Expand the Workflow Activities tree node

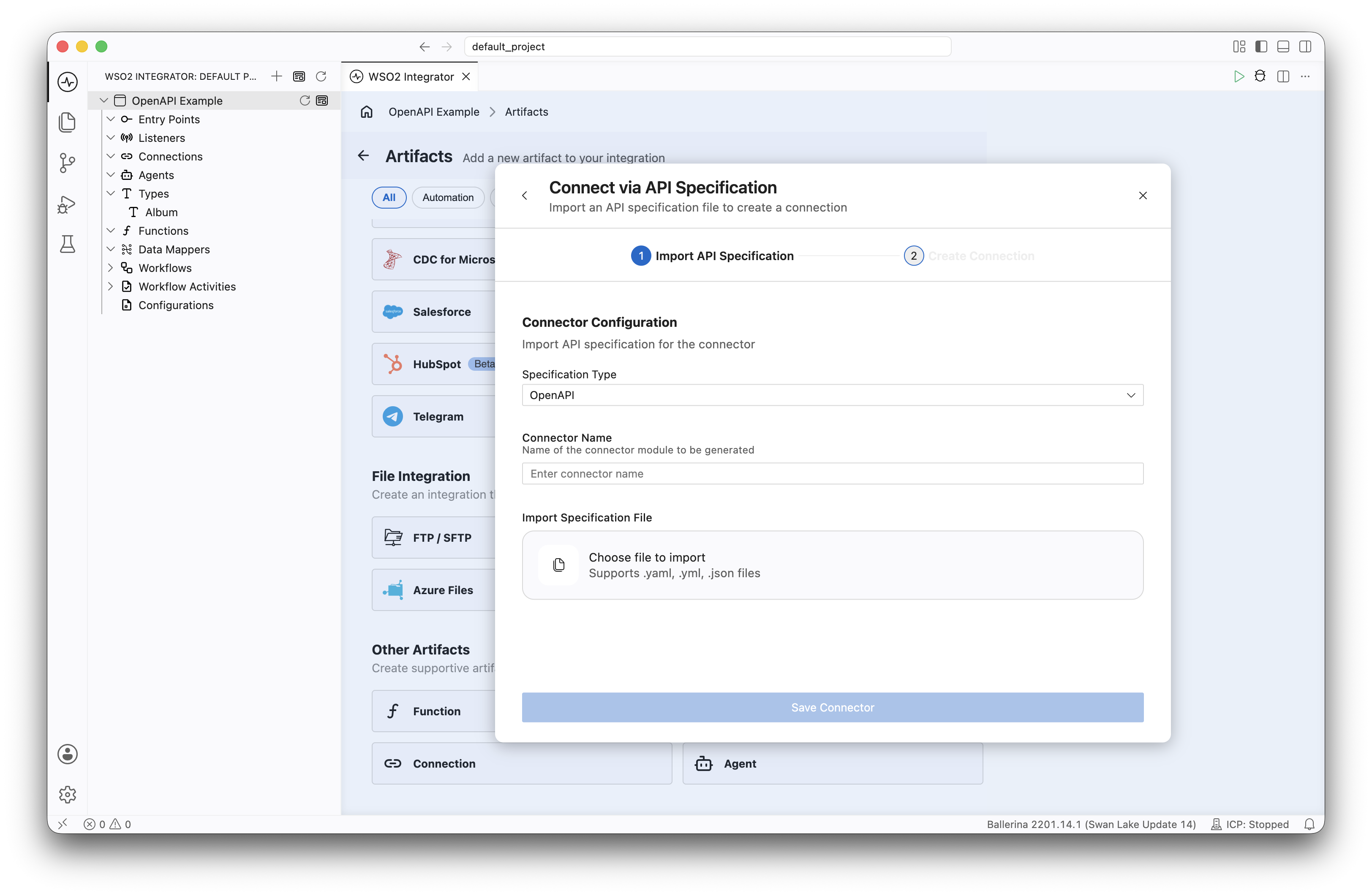(111, 286)
